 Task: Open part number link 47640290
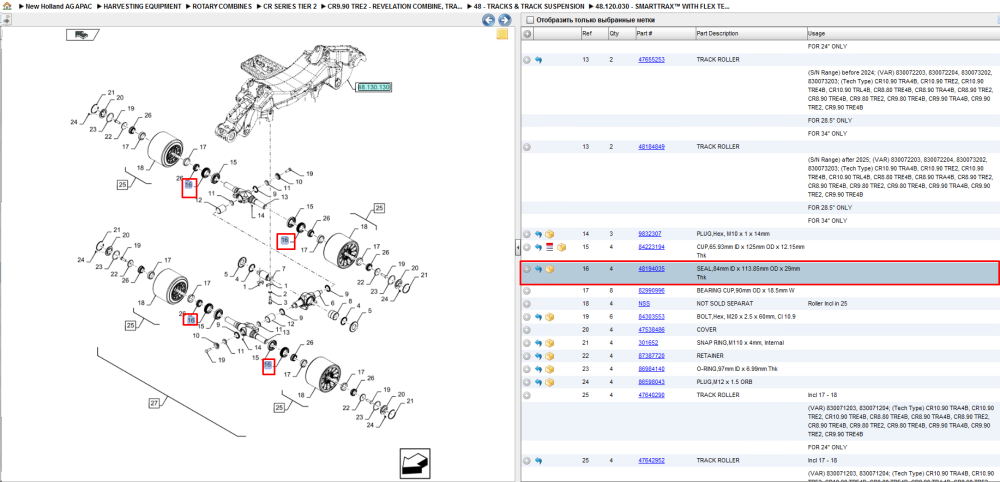651,395
